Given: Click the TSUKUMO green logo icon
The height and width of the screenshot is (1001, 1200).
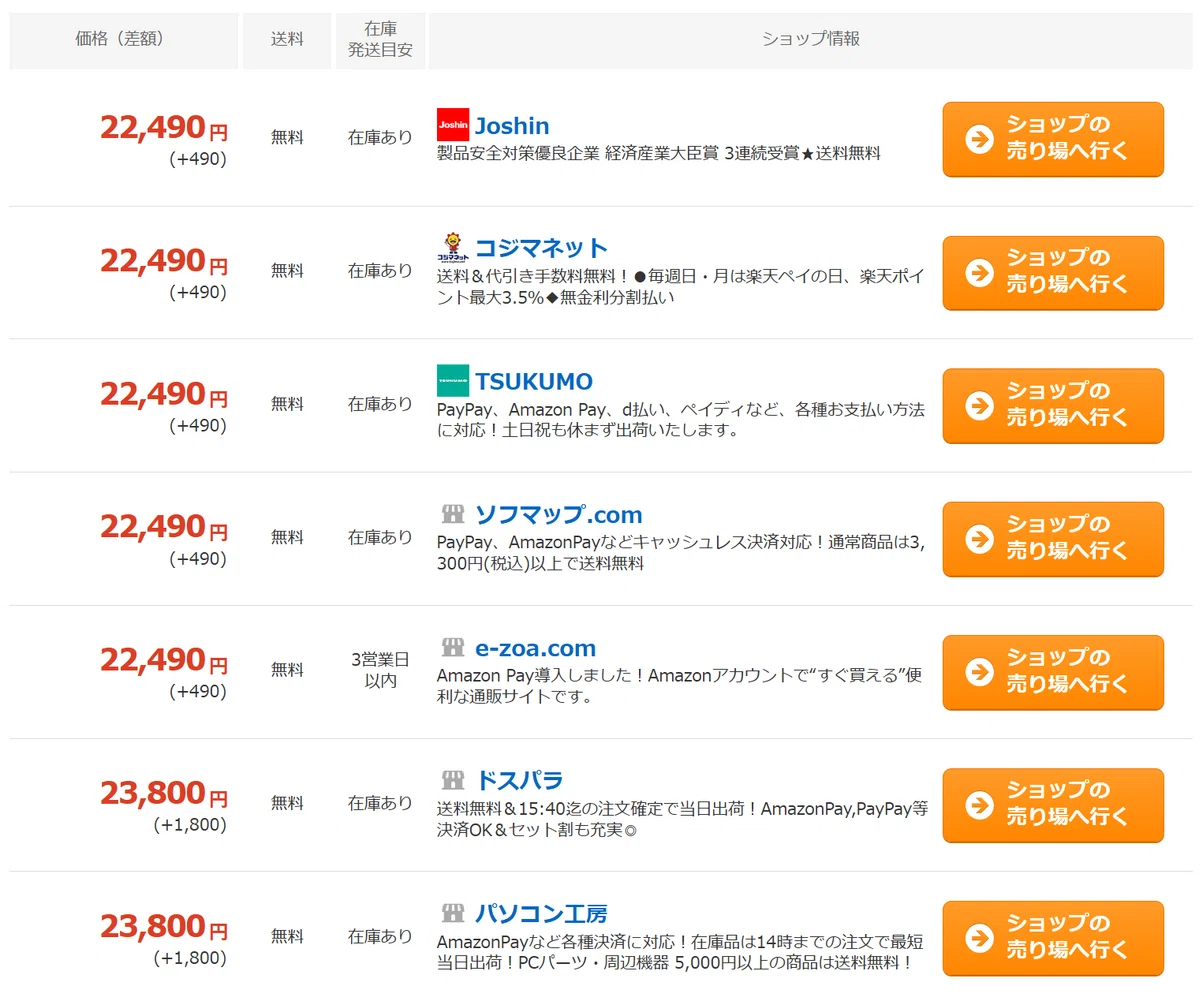Looking at the screenshot, I should pyautogui.click(x=453, y=381).
